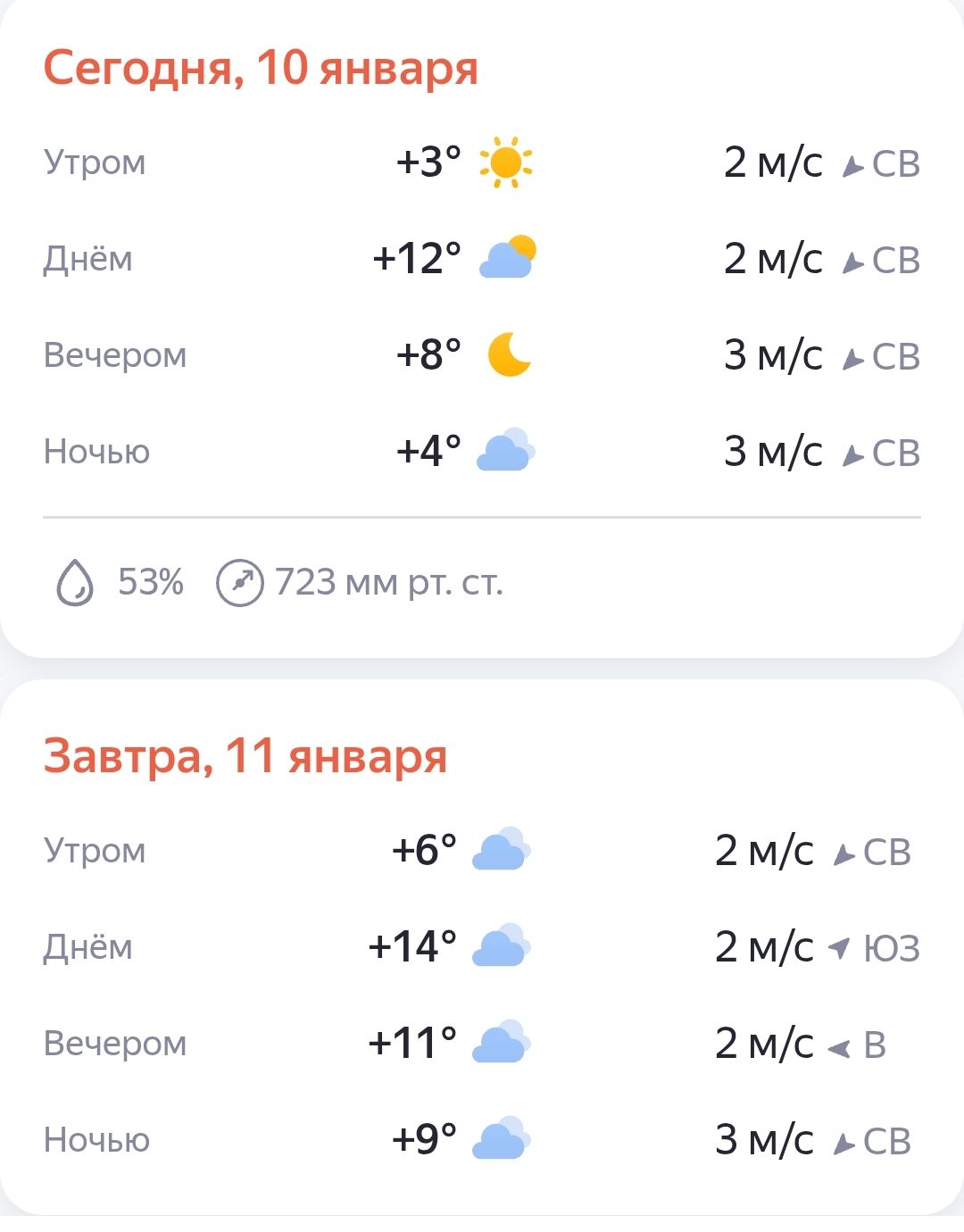The height and width of the screenshot is (1232, 964).
Task: Select tomorrow's +14° daytime temperature
Action: tap(412, 946)
